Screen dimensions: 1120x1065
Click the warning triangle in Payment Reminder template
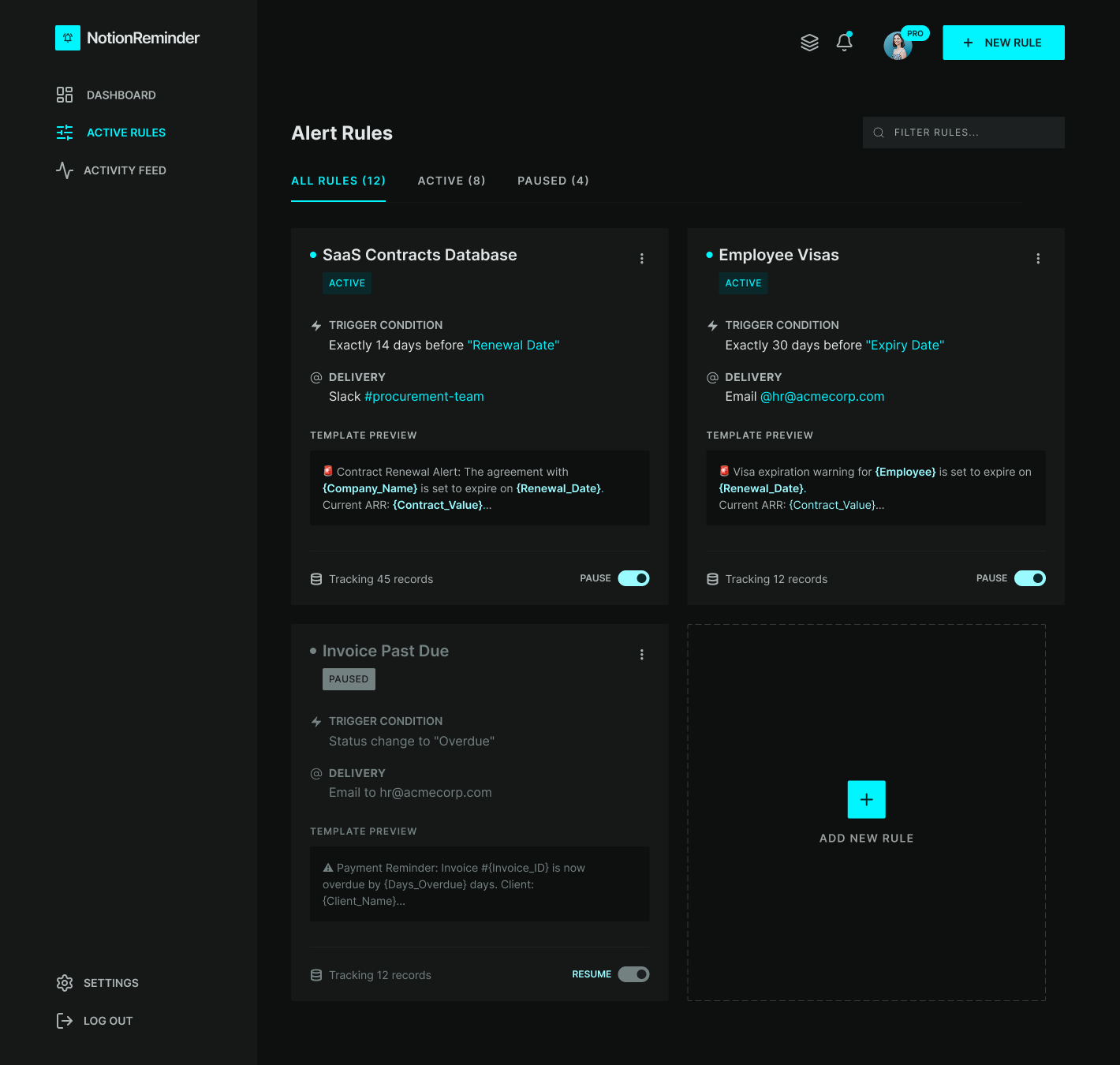[328, 868]
